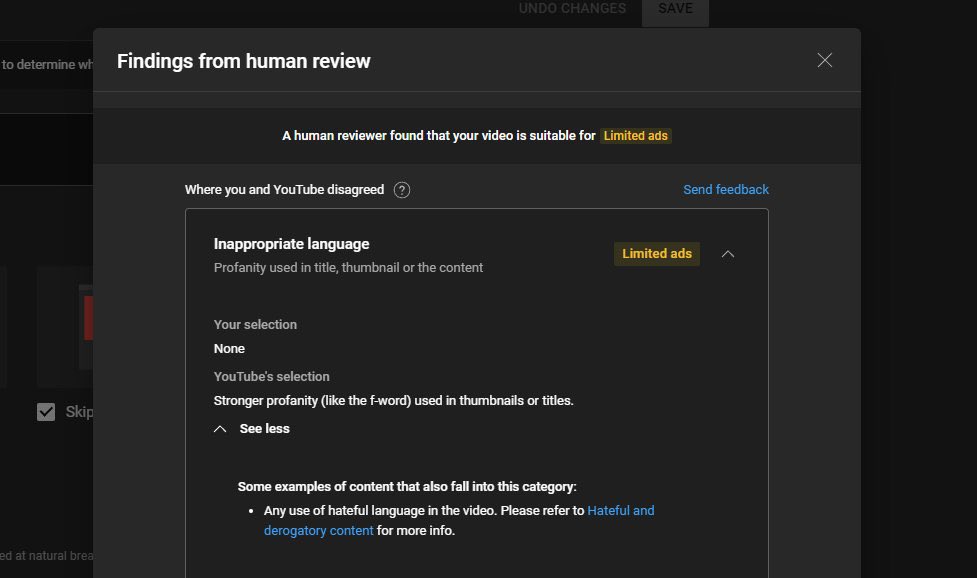Click 'Some examples of content' heading

pyautogui.click(x=407, y=486)
